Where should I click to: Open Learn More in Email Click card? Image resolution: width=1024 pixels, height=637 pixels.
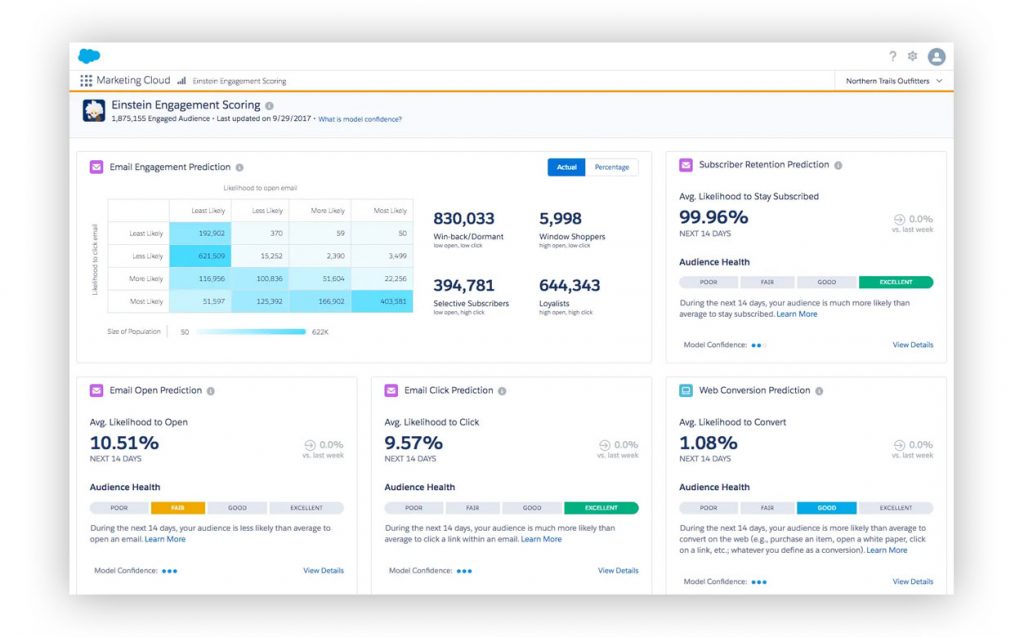pyautogui.click(x=541, y=540)
